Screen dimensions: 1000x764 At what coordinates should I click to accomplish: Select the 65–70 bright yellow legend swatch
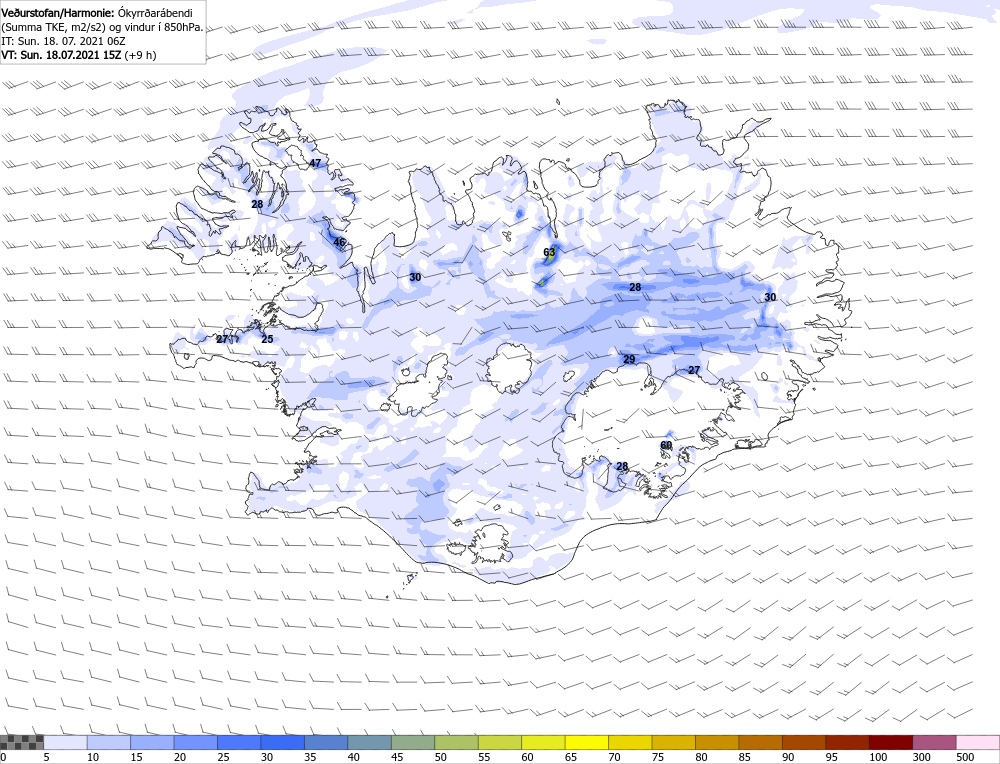(x=587, y=742)
